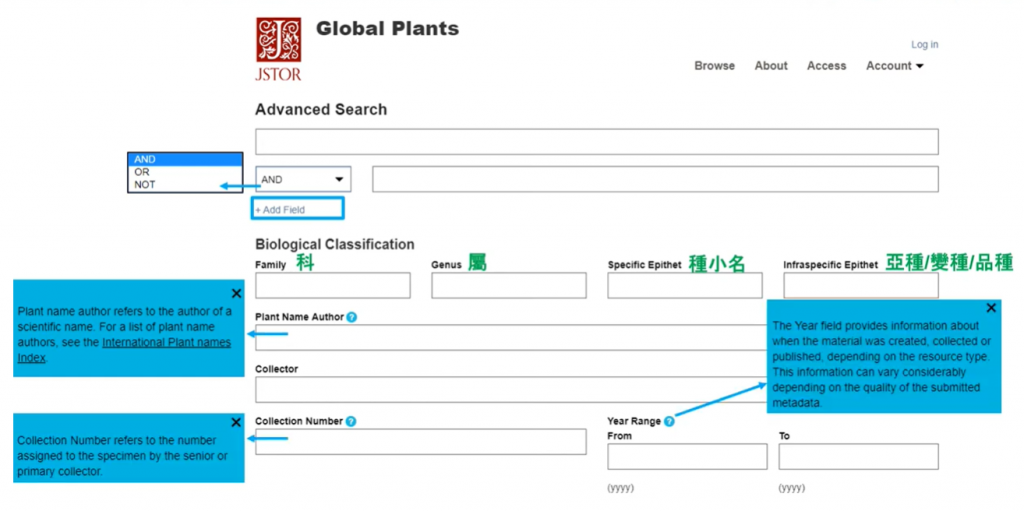Viewport: 1024px width, 511px height.
Task: Click help icon beside Plant Name Author
Action: [x=351, y=317]
